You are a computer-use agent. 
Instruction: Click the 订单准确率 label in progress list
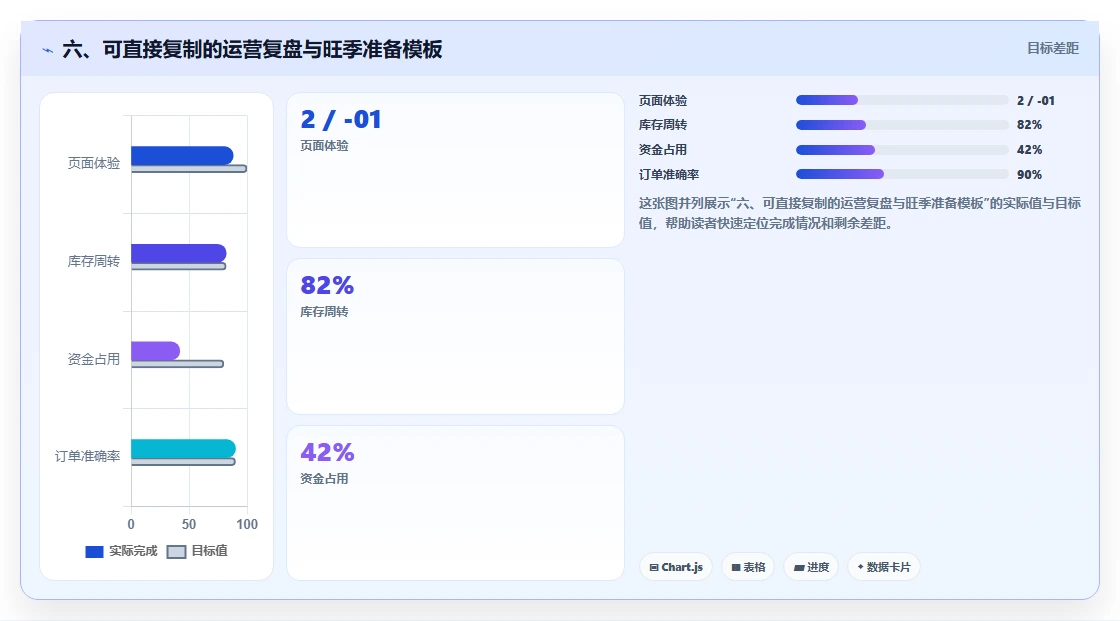click(669, 175)
